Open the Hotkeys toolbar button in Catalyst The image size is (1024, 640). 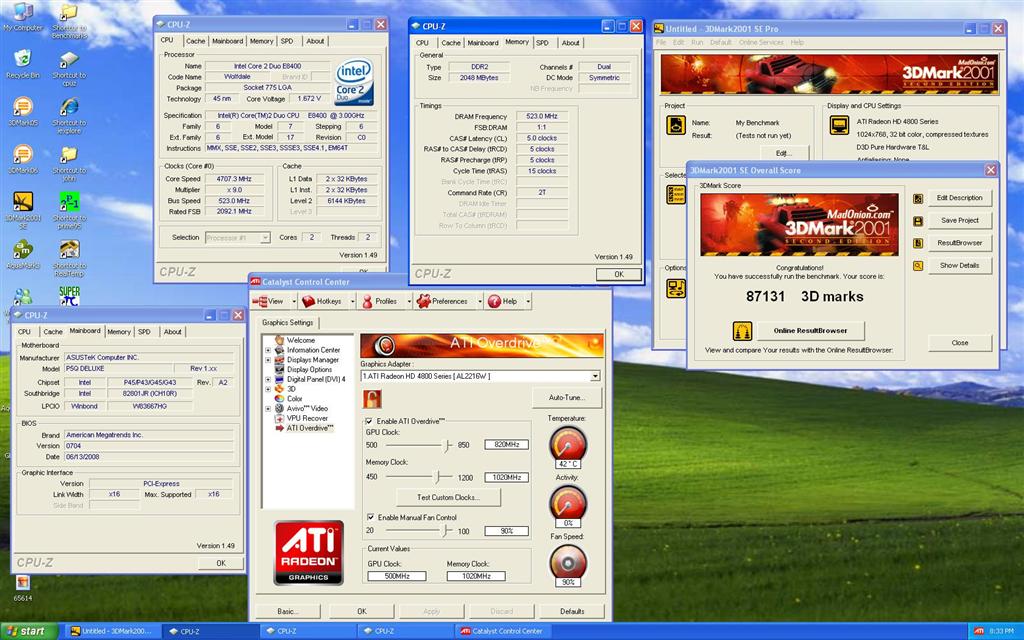click(323, 301)
